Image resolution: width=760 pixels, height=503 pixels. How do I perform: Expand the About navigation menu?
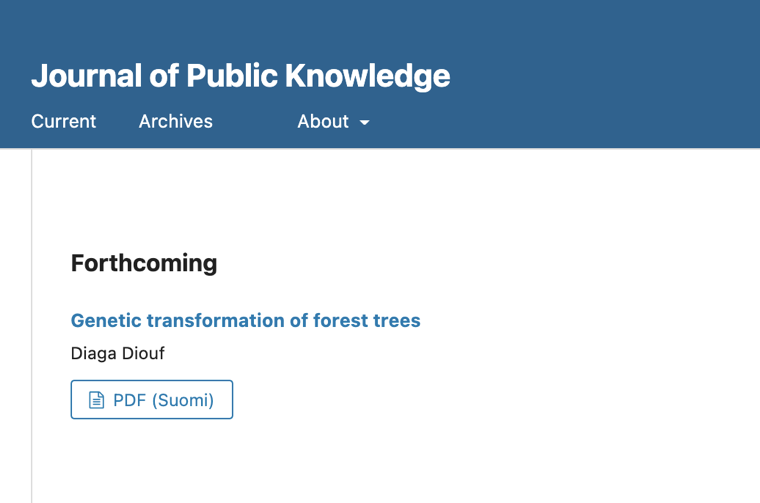point(333,122)
